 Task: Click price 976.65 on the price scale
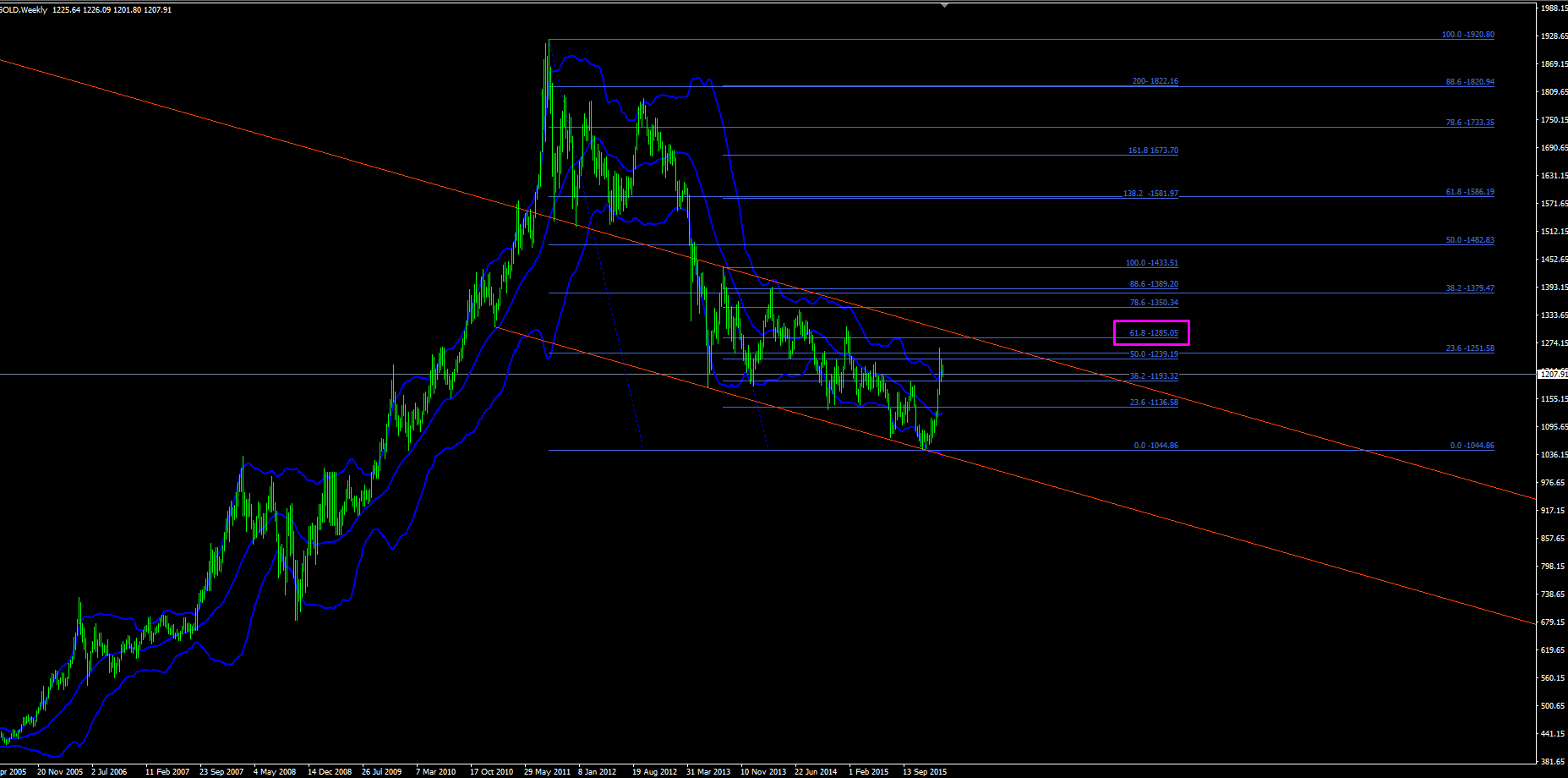coord(1554,483)
